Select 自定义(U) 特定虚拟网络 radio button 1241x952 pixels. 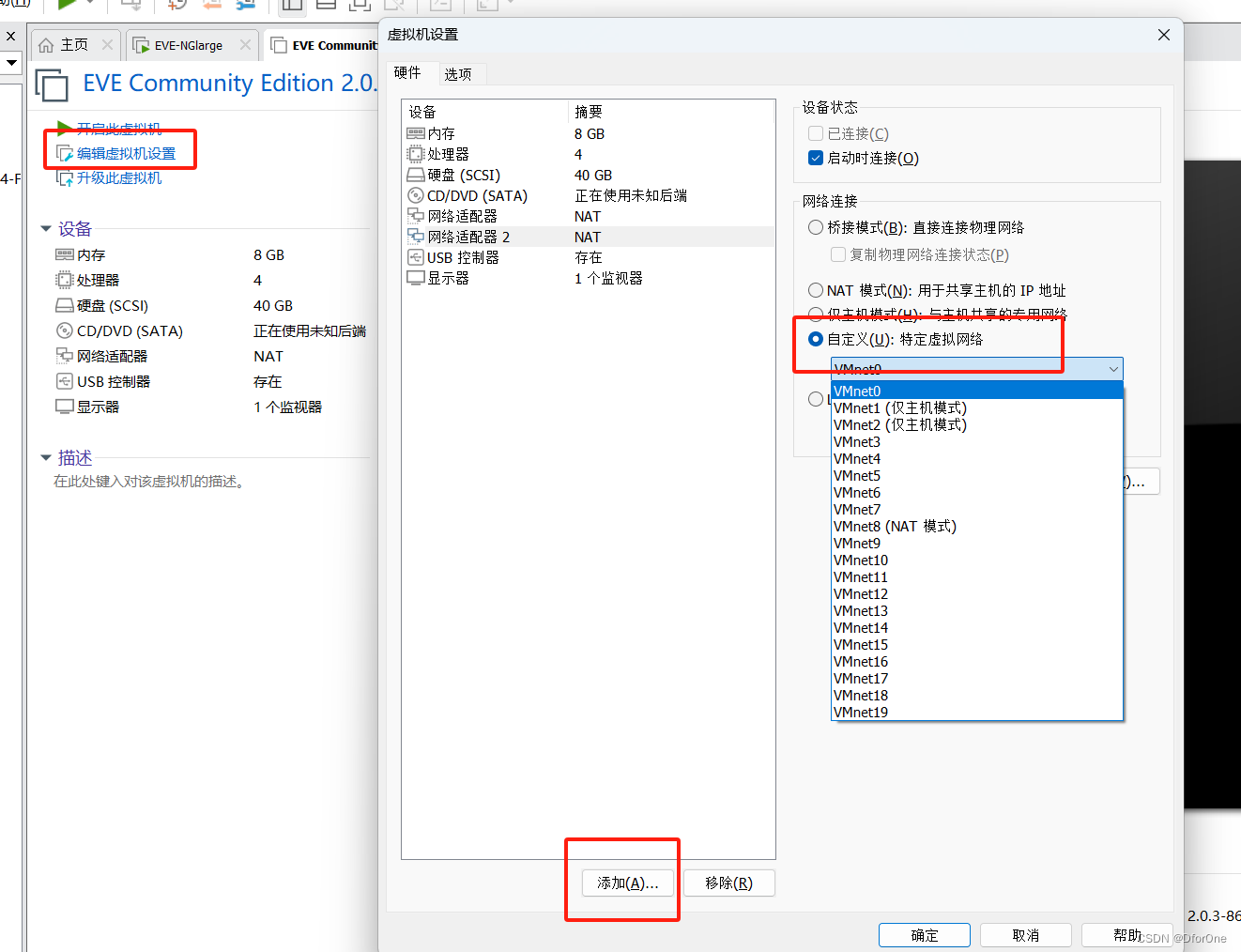click(x=816, y=339)
